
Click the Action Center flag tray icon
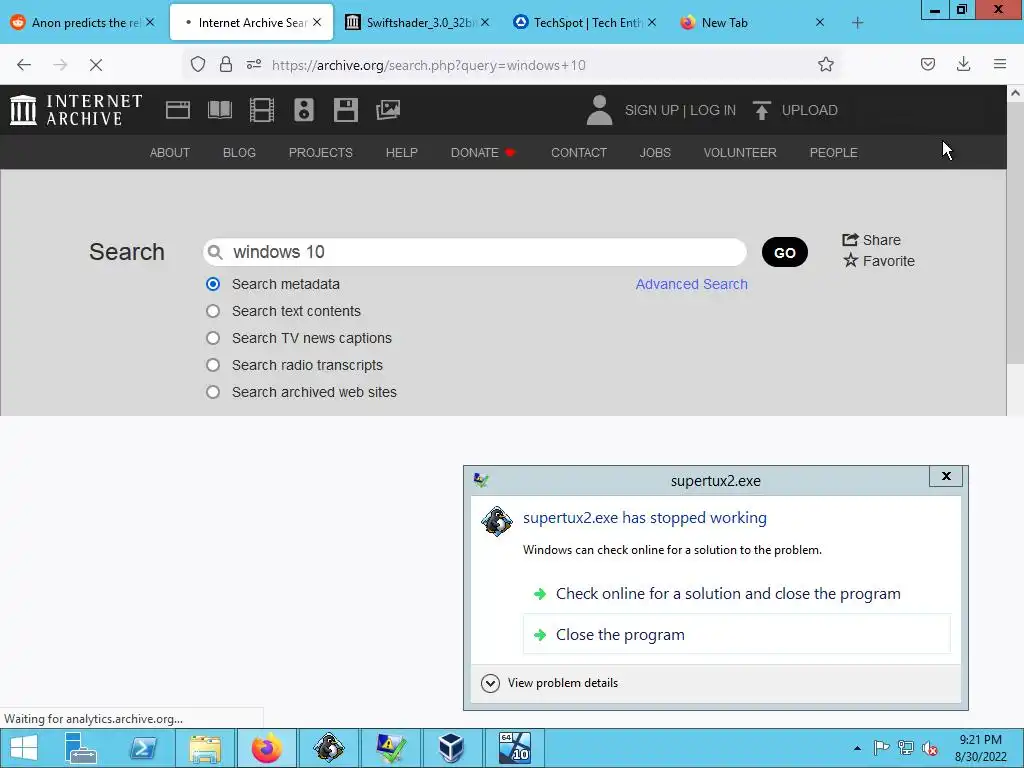tap(881, 748)
